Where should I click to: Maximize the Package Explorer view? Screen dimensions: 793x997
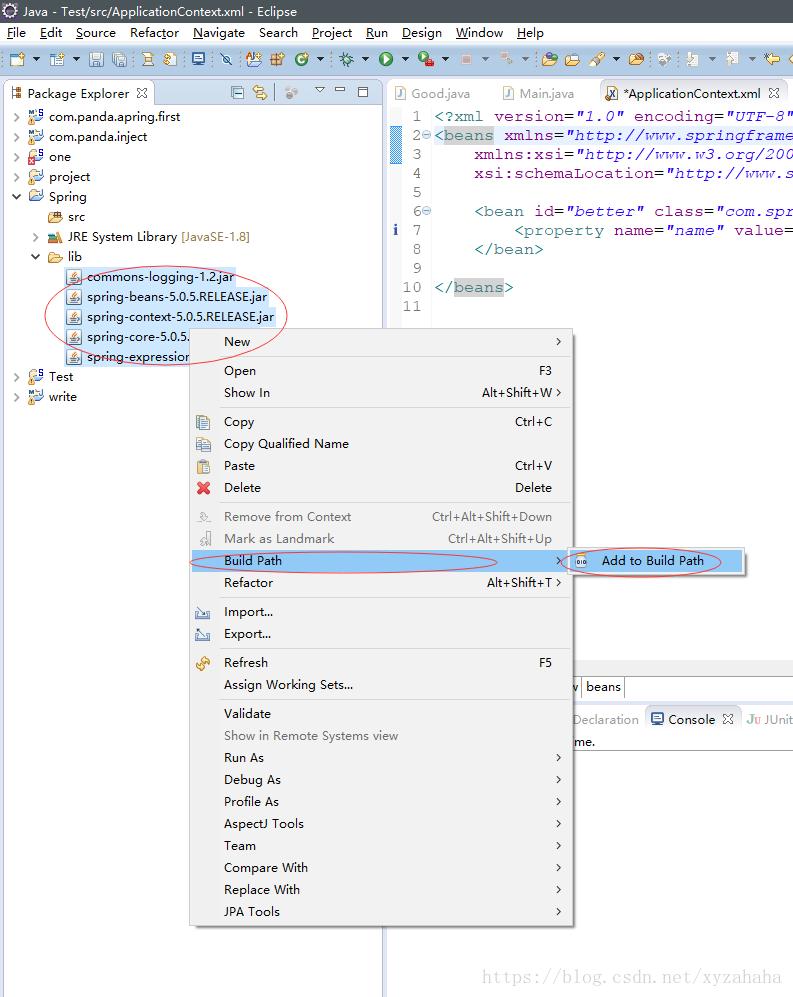tap(363, 92)
